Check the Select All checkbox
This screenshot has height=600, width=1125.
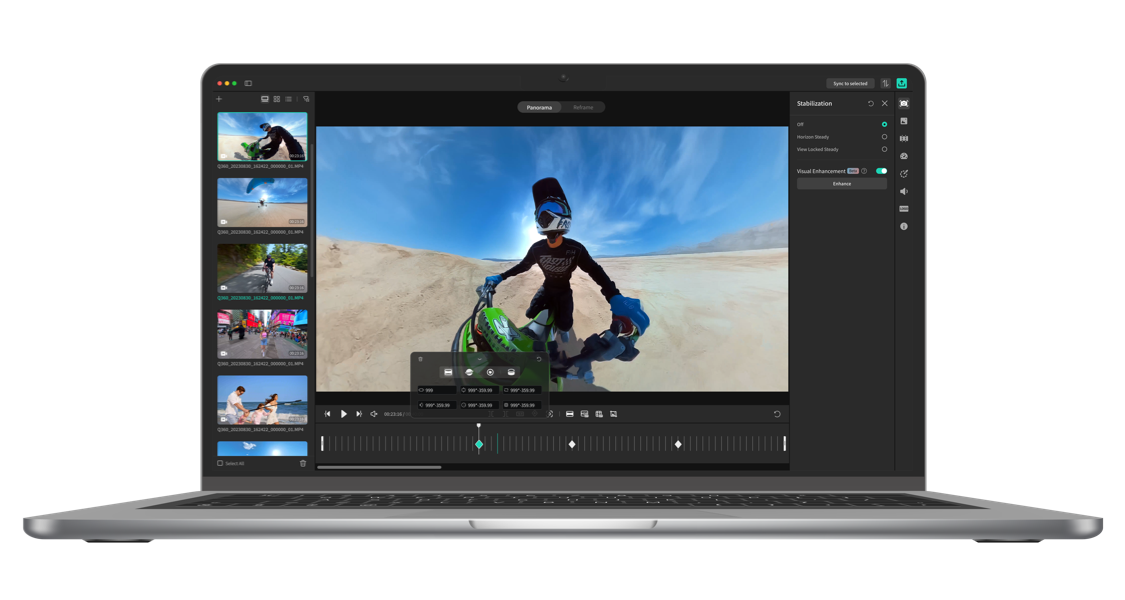[221, 463]
